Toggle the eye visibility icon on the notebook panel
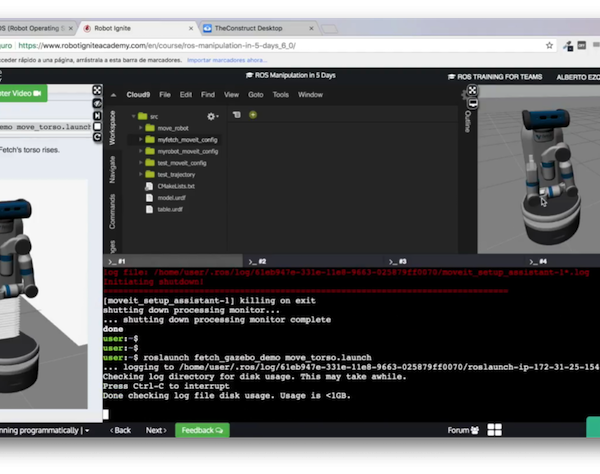The height and width of the screenshot is (474, 600). pos(97,103)
